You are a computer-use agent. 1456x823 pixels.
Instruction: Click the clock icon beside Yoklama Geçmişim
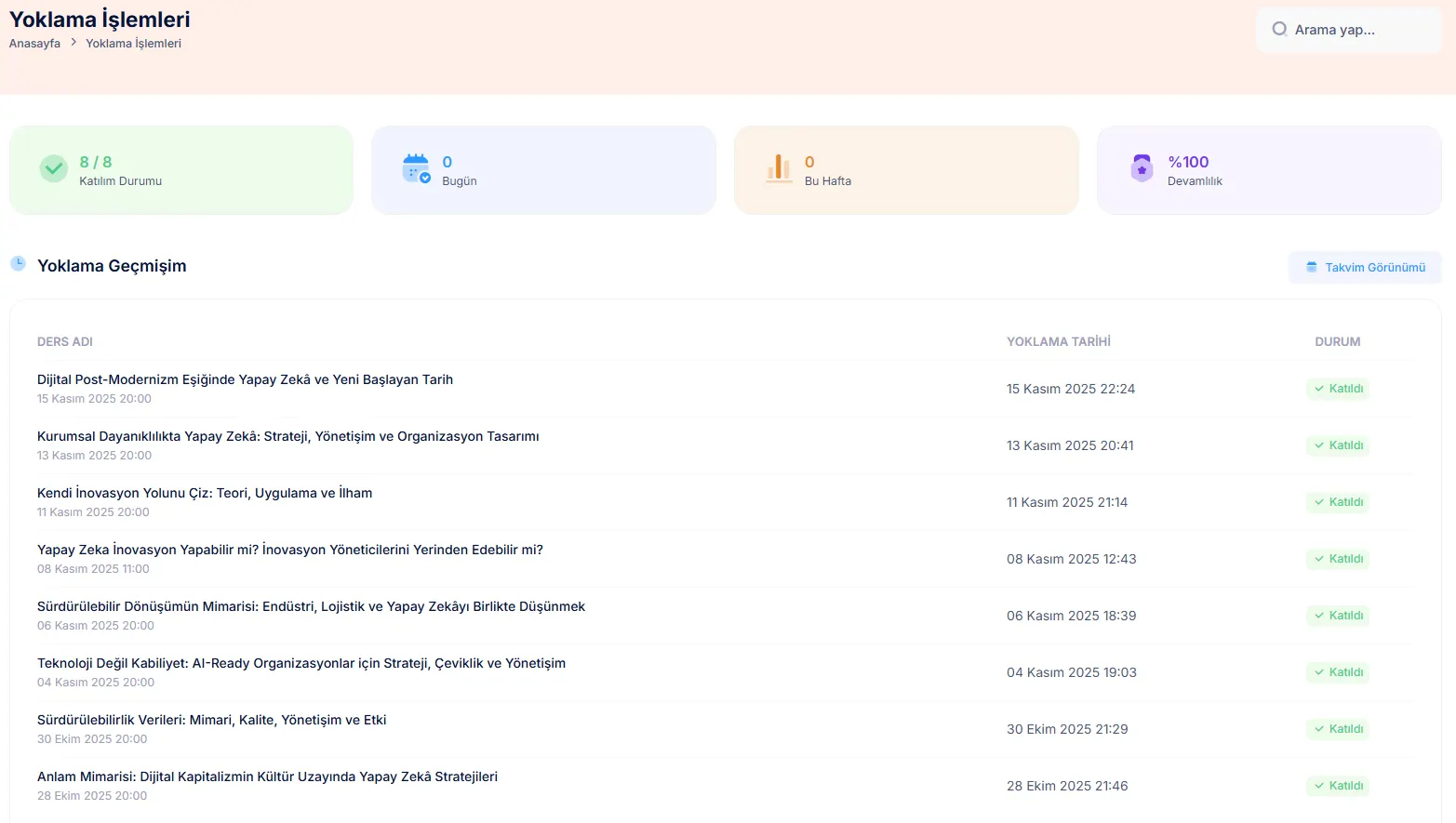18,264
